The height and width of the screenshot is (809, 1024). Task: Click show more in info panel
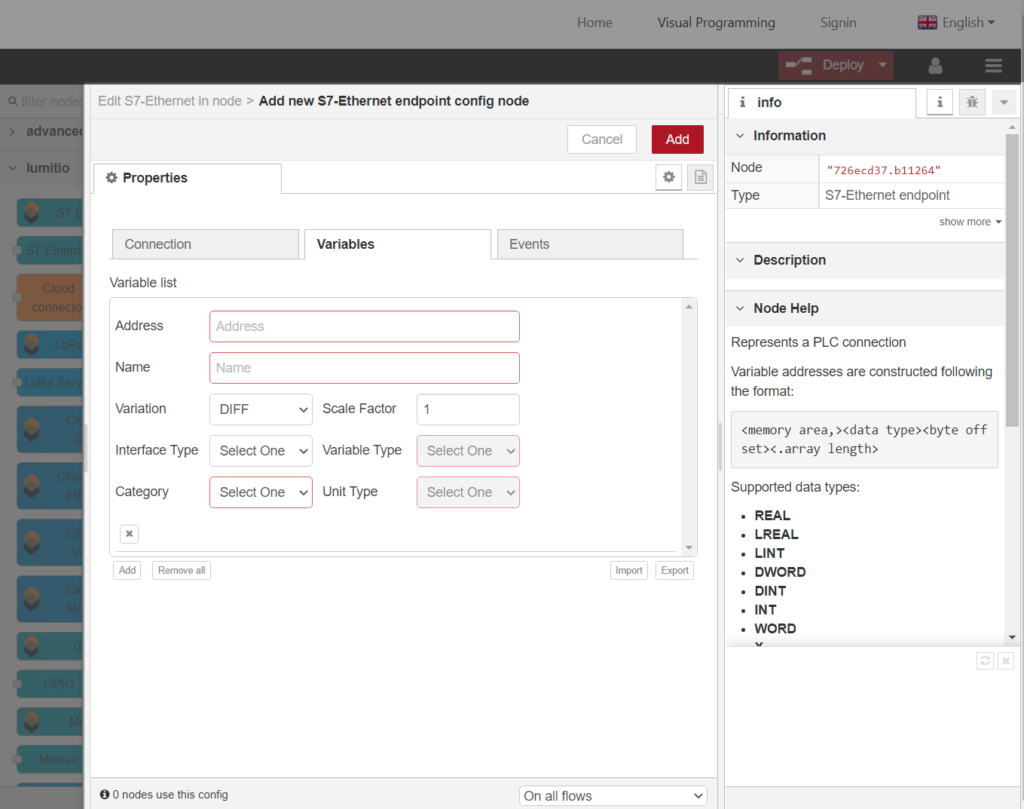(970, 222)
